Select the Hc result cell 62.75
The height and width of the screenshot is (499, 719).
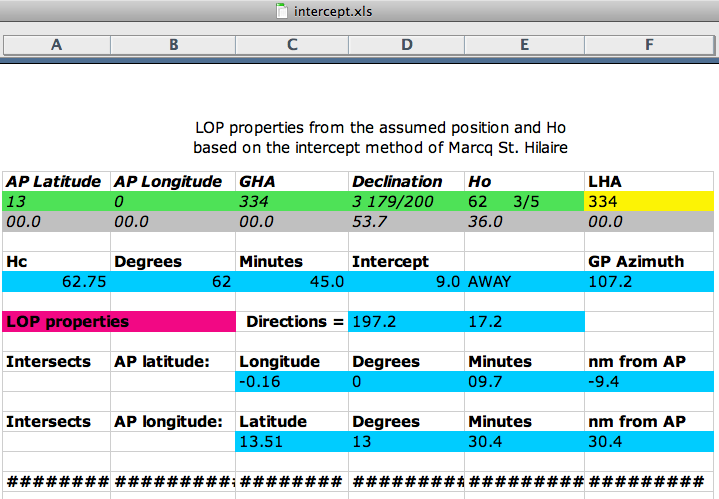tap(56, 281)
